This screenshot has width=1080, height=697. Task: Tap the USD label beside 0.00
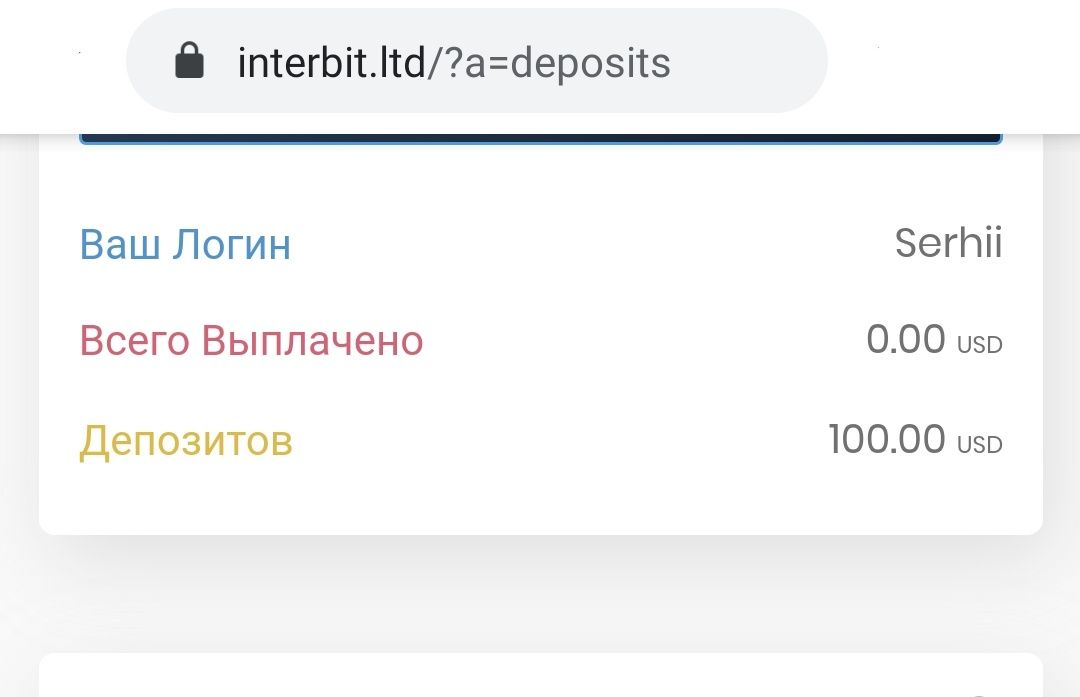coord(979,345)
